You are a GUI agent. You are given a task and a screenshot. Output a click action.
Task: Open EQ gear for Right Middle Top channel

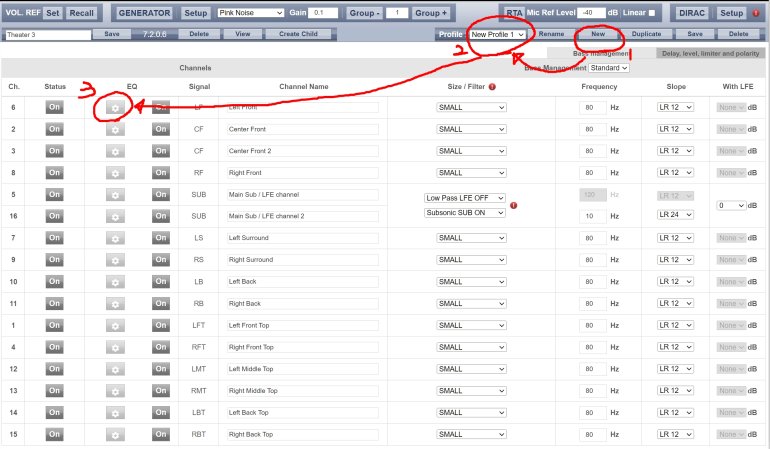[115, 391]
